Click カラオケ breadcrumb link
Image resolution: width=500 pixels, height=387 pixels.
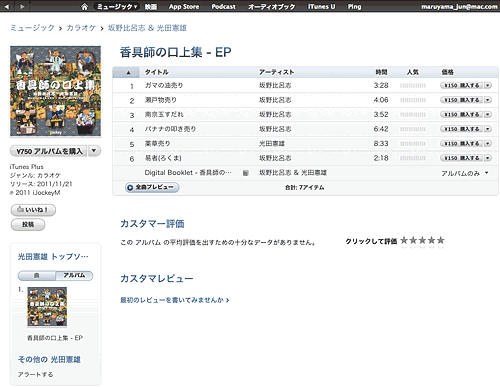click(81, 28)
